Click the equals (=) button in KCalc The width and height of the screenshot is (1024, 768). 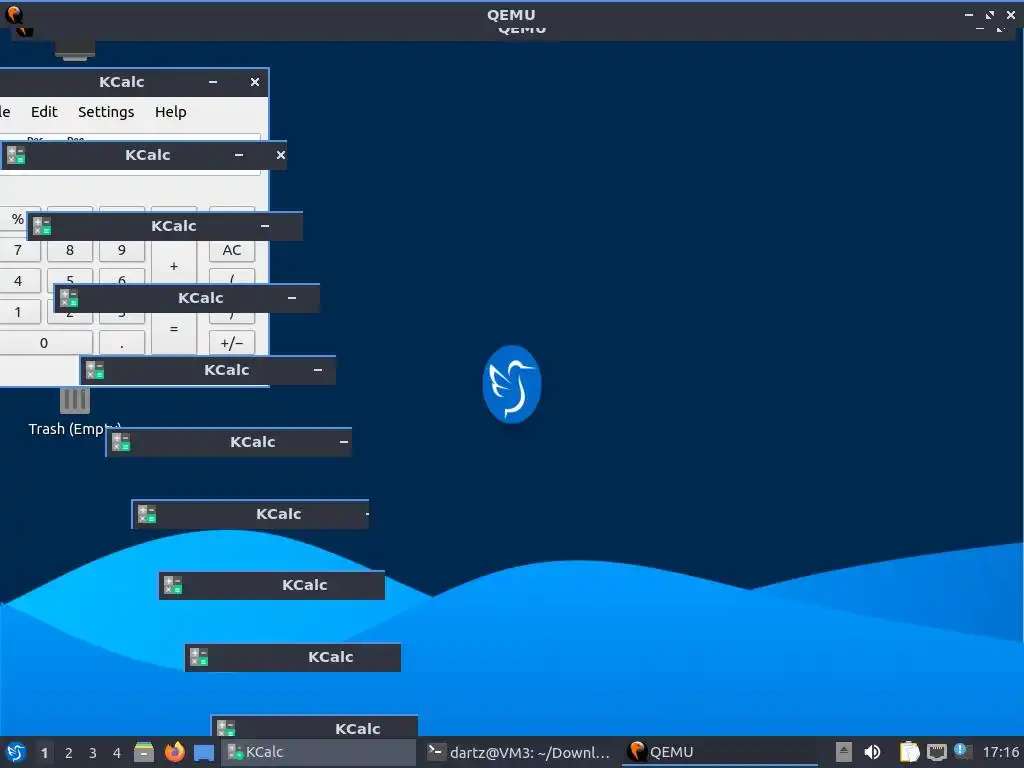174,332
